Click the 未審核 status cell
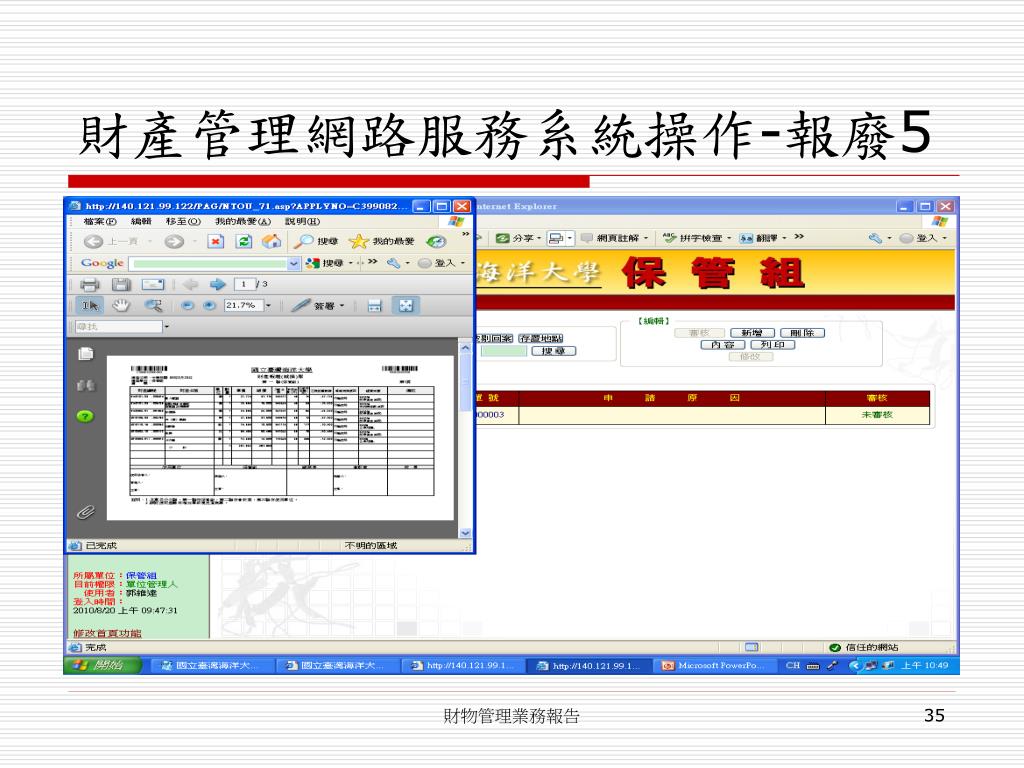 tap(877, 415)
